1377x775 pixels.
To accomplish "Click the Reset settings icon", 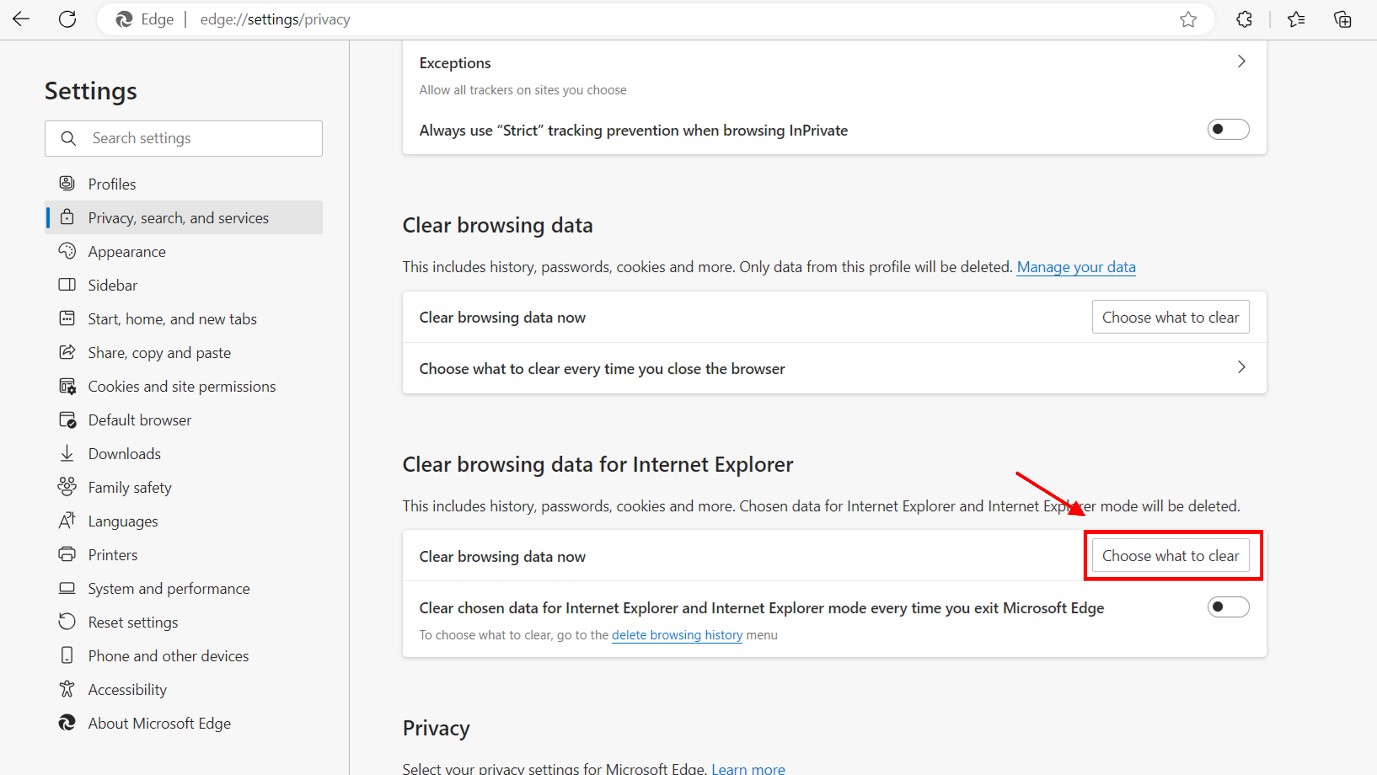I will 67,622.
